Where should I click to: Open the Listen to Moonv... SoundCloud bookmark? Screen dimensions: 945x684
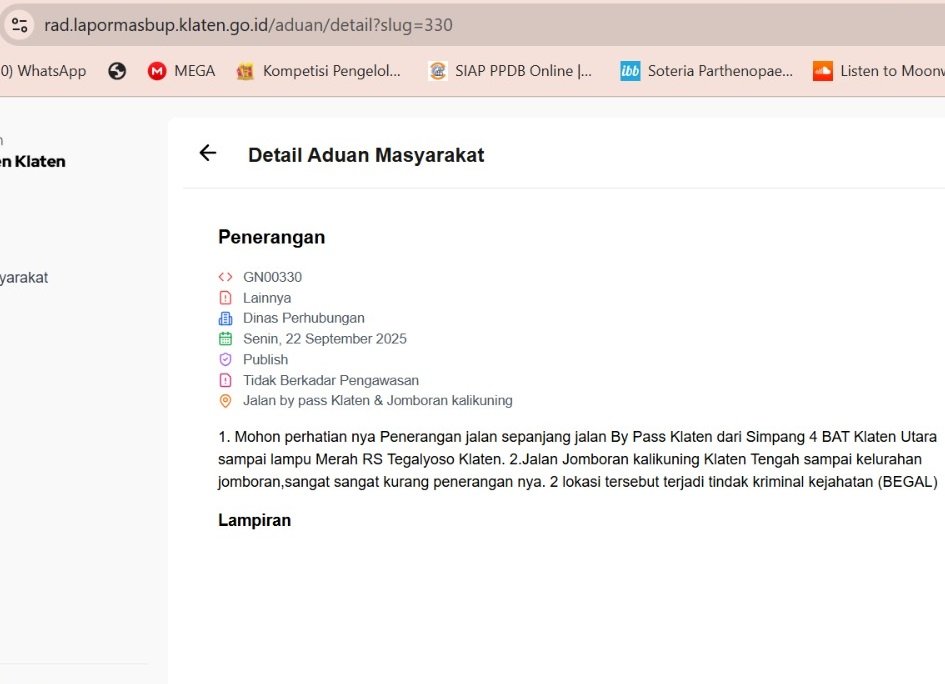point(878,71)
